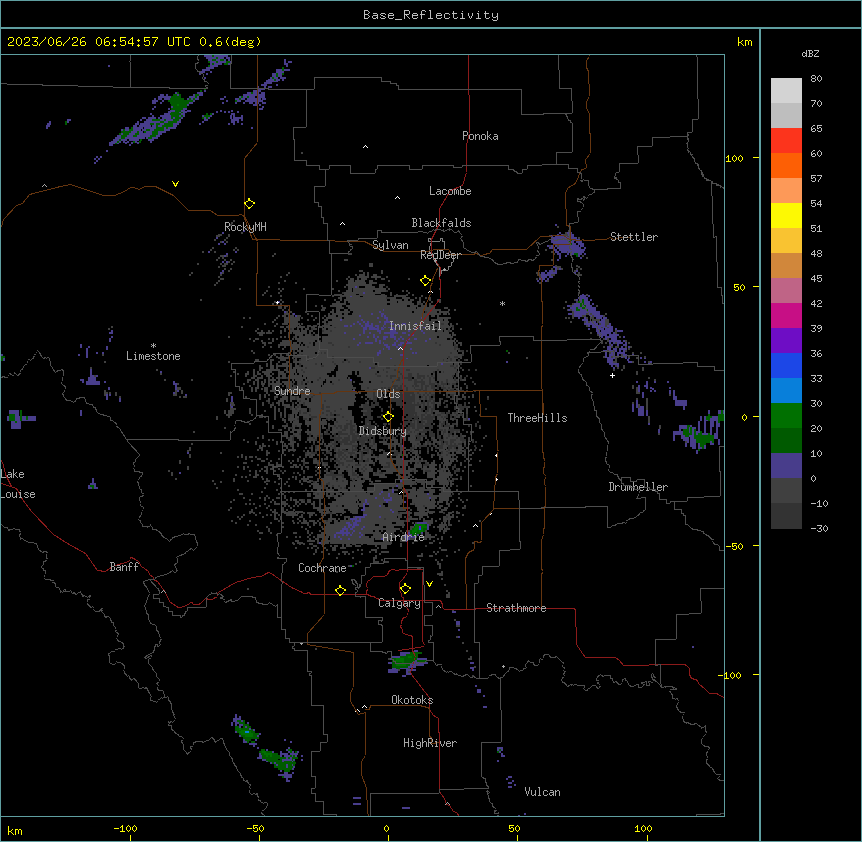Click the white asterisk east of Innisfail
862x842 pixels.
coord(502,303)
